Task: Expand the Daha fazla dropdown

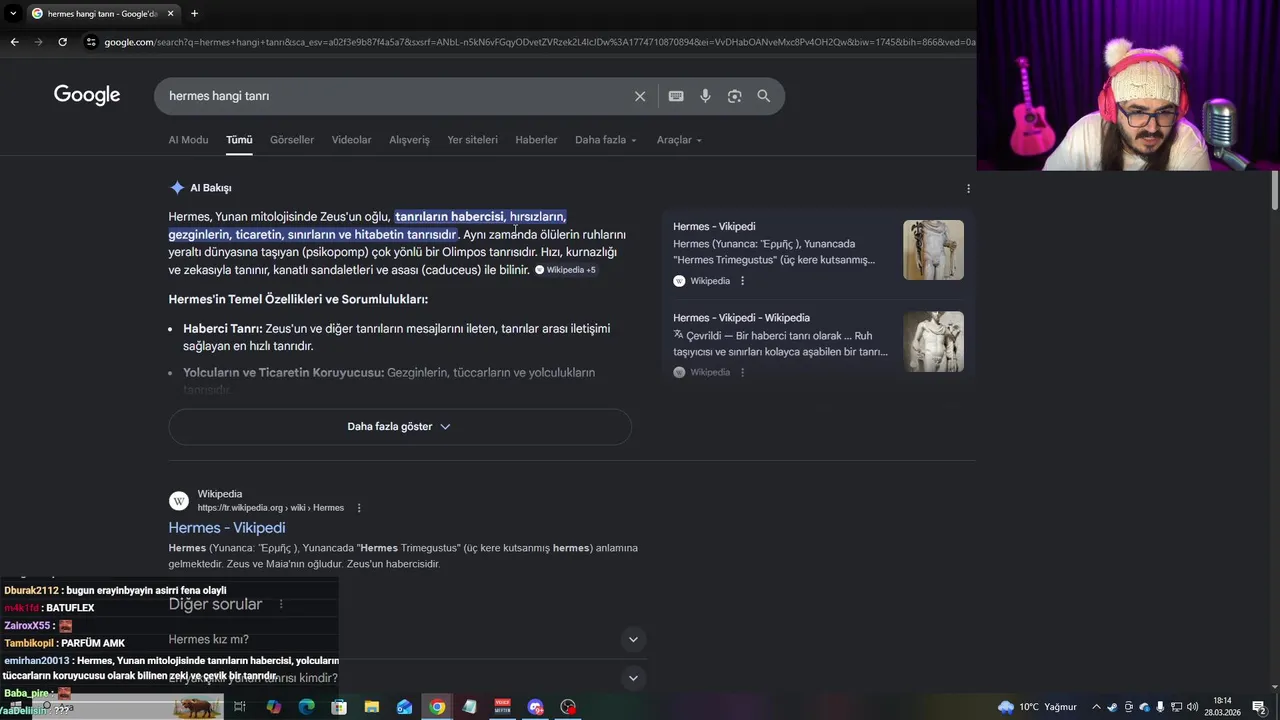Action: tap(605, 140)
